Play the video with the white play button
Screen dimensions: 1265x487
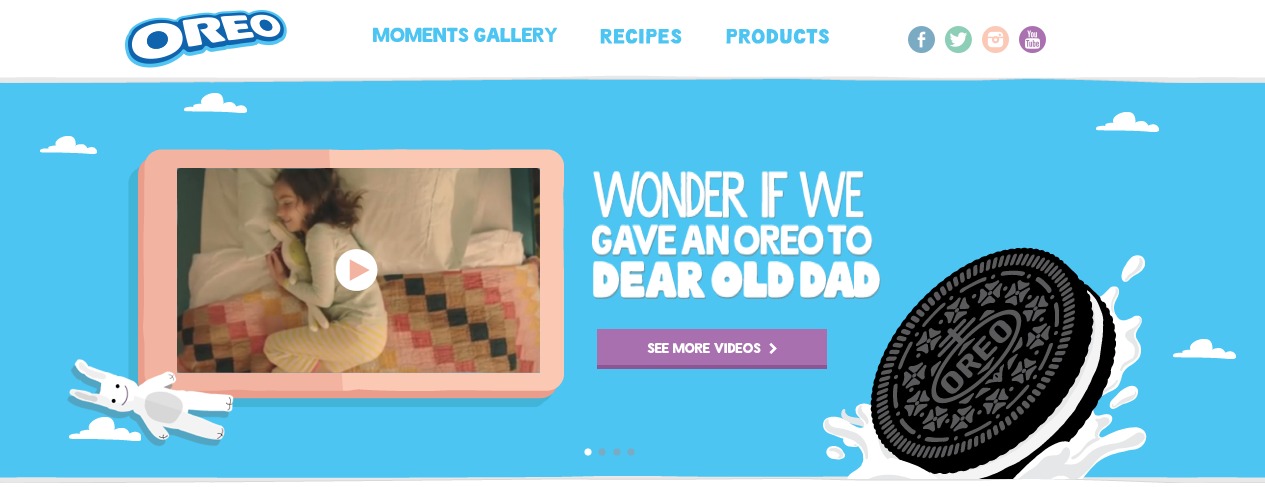pyautogui.click(x=356, y=270)
